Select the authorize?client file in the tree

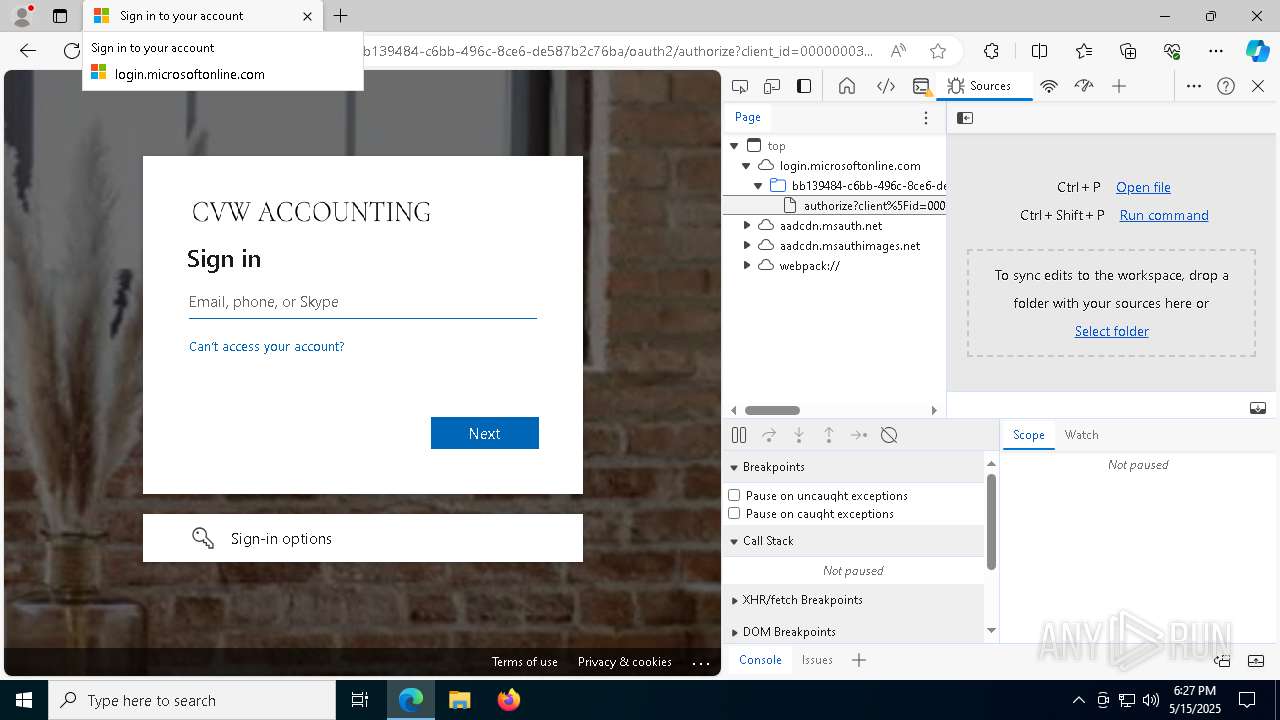[x=835, y=206]
